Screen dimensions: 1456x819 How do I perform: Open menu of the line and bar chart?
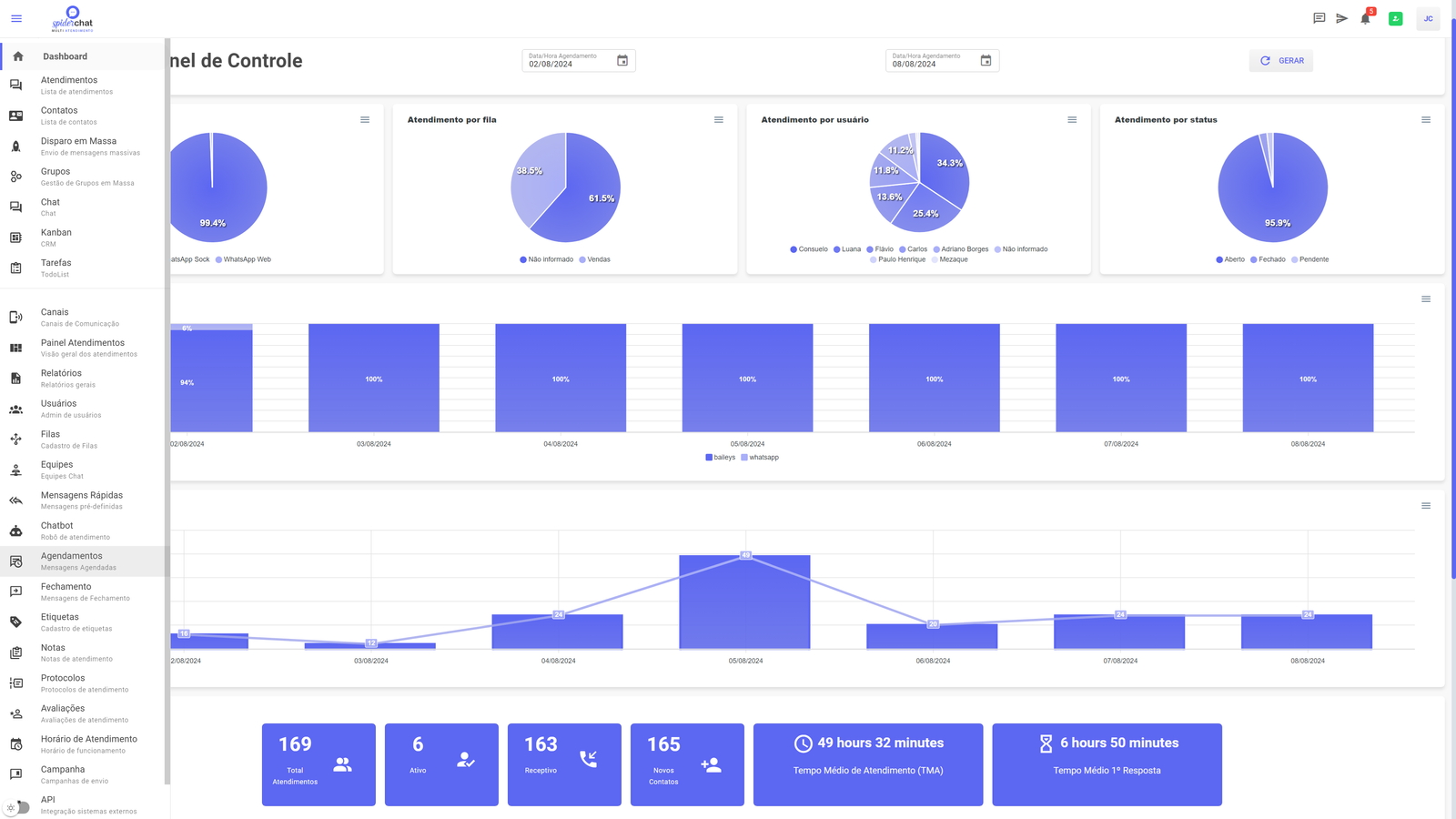[x=1426, y=506]
